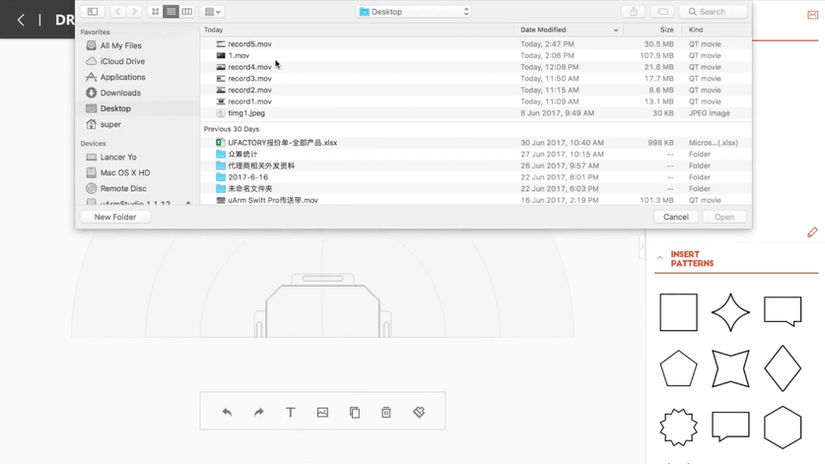Viewport: 825px width, 464px height.
Task: Delete with the trash icon
Action: [386, 412]
